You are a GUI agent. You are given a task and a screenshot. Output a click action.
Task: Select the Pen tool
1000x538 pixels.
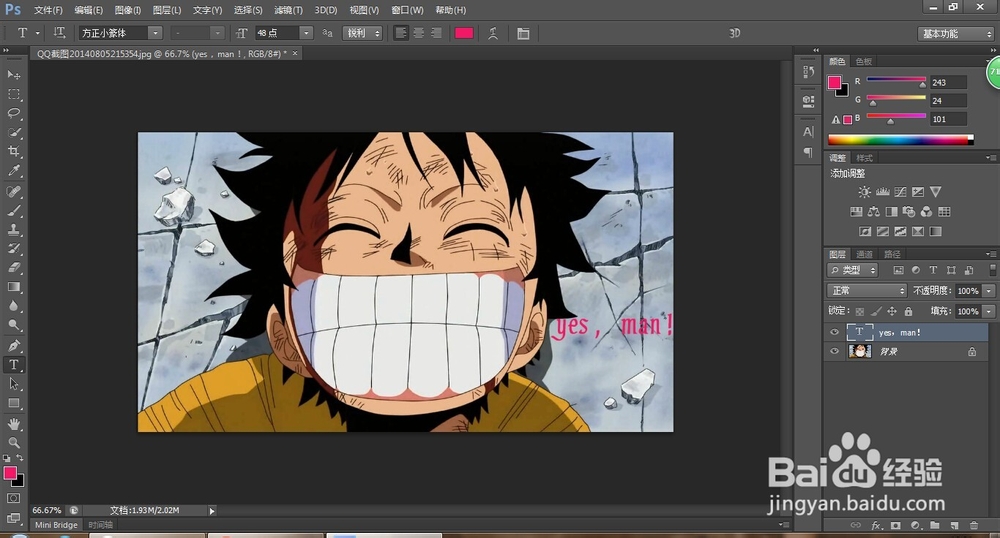13,345
